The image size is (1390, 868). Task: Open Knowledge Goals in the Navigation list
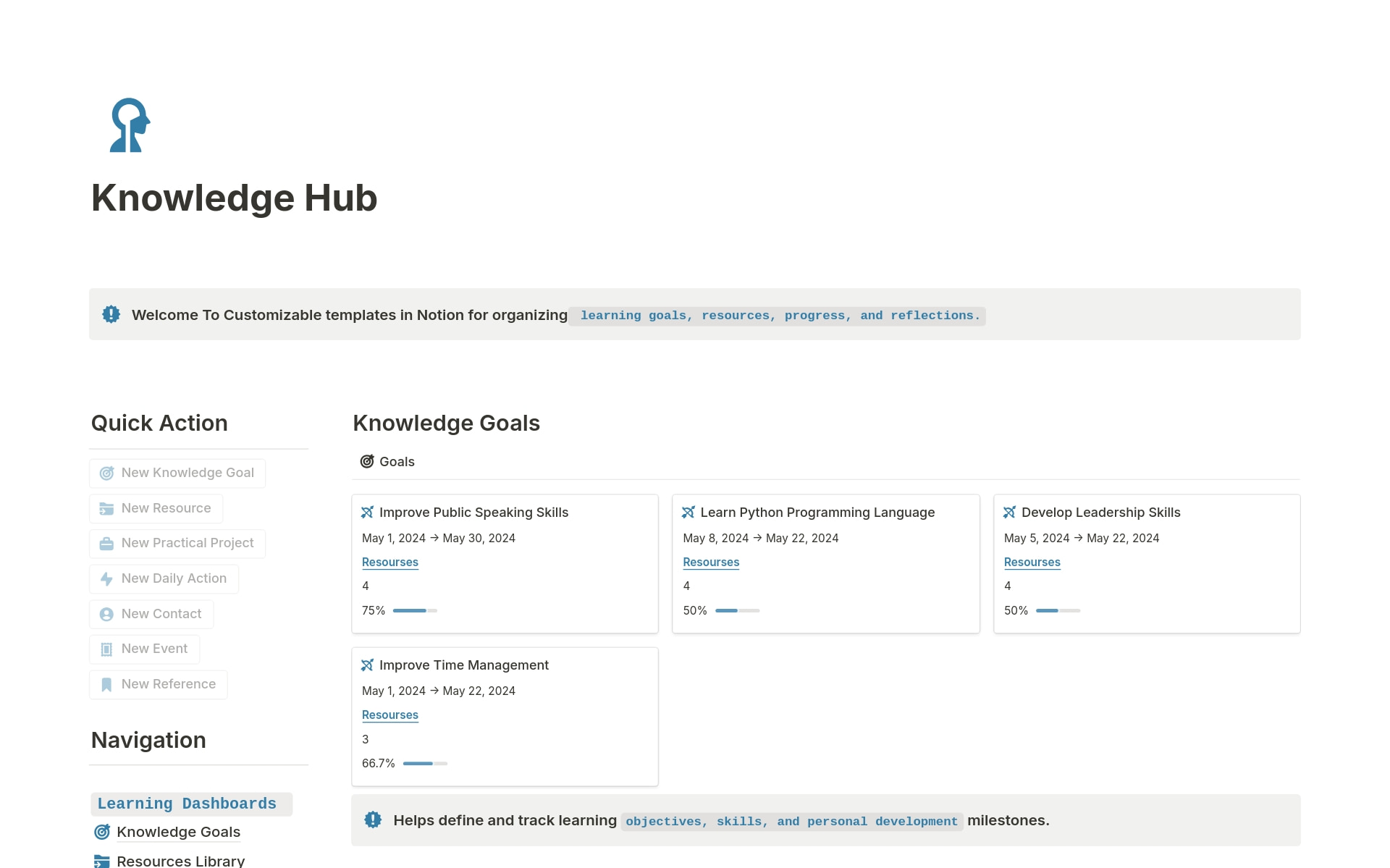[178, 832]
